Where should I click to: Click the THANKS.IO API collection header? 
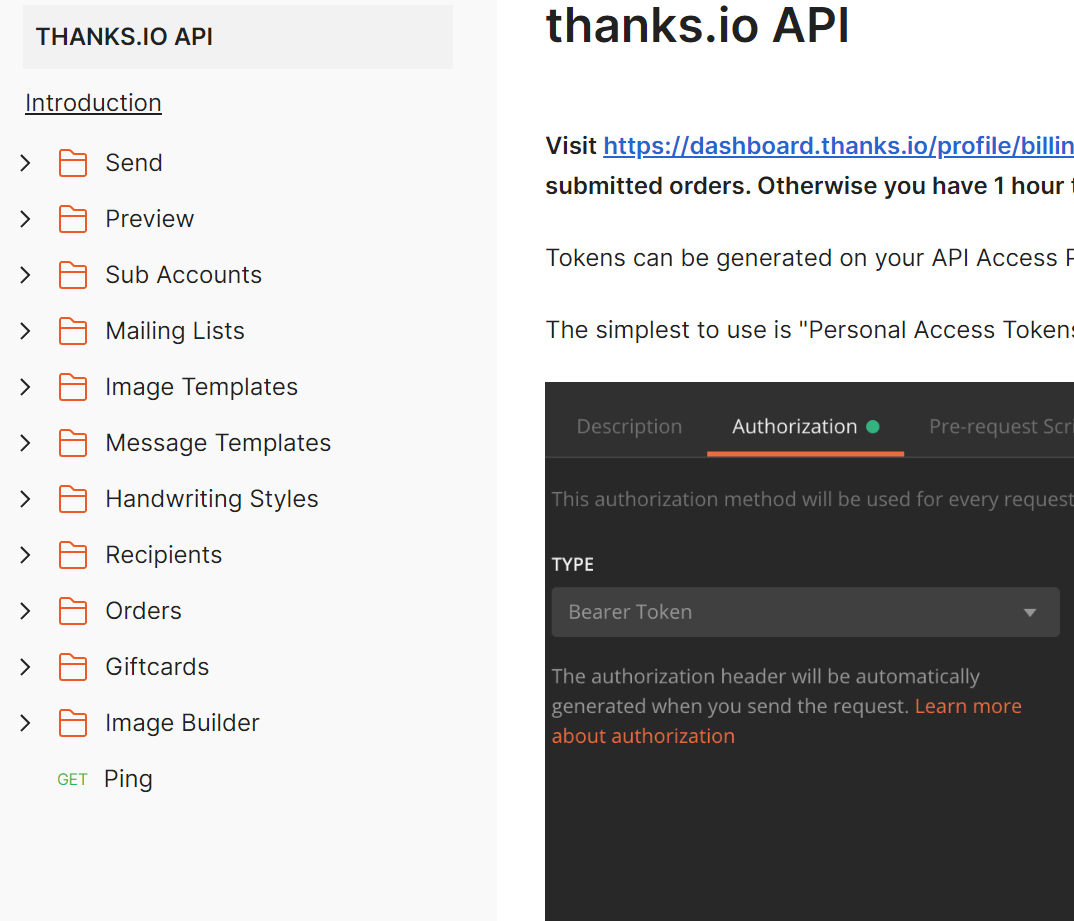238,37
